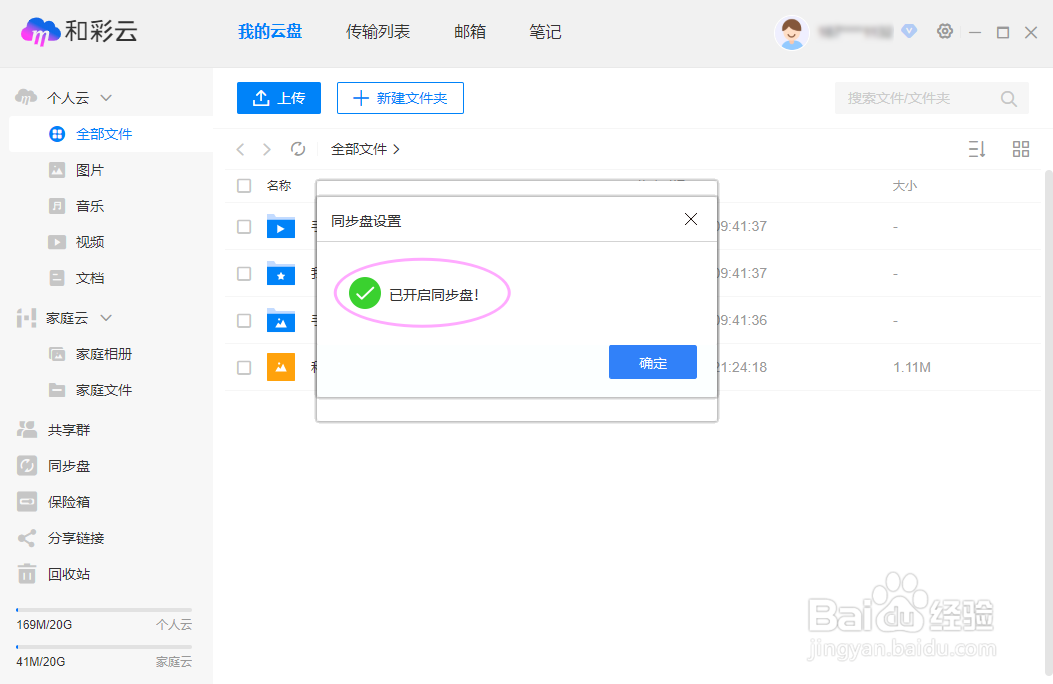Open the 视频 (Videos) section
The height and width of the screenshot is (684, 1053).
pos(87,241)
